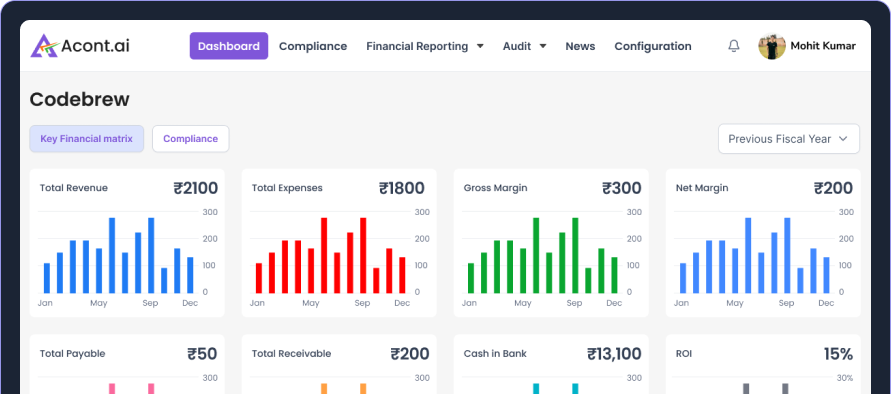This screenshot has height=394, width=891.
Task: Click the Total Expenses card title
Action: coord(287,188)
